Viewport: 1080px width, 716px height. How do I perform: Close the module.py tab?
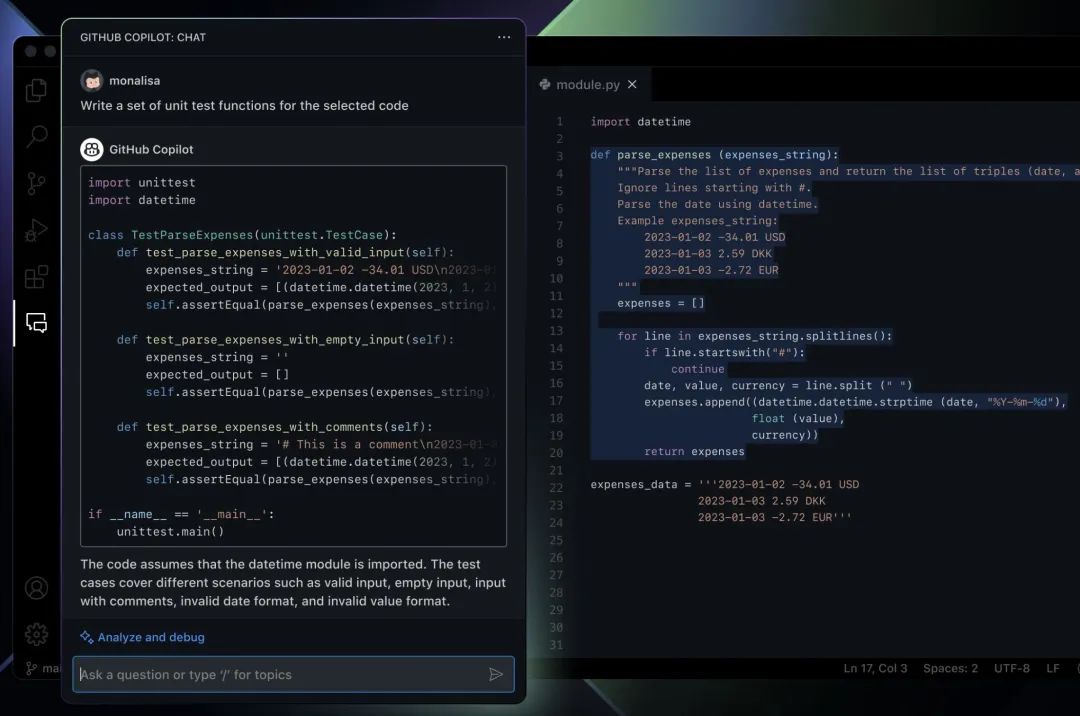coord(632,84)
